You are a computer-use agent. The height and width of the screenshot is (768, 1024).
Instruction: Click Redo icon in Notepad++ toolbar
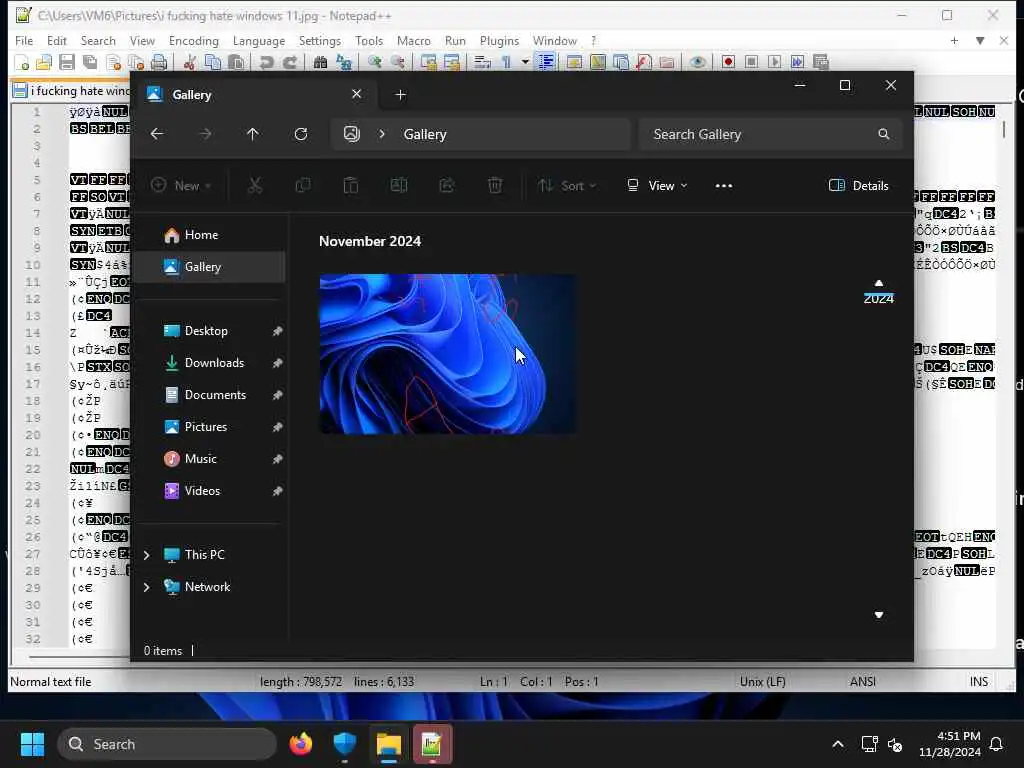tap(290, 62)
